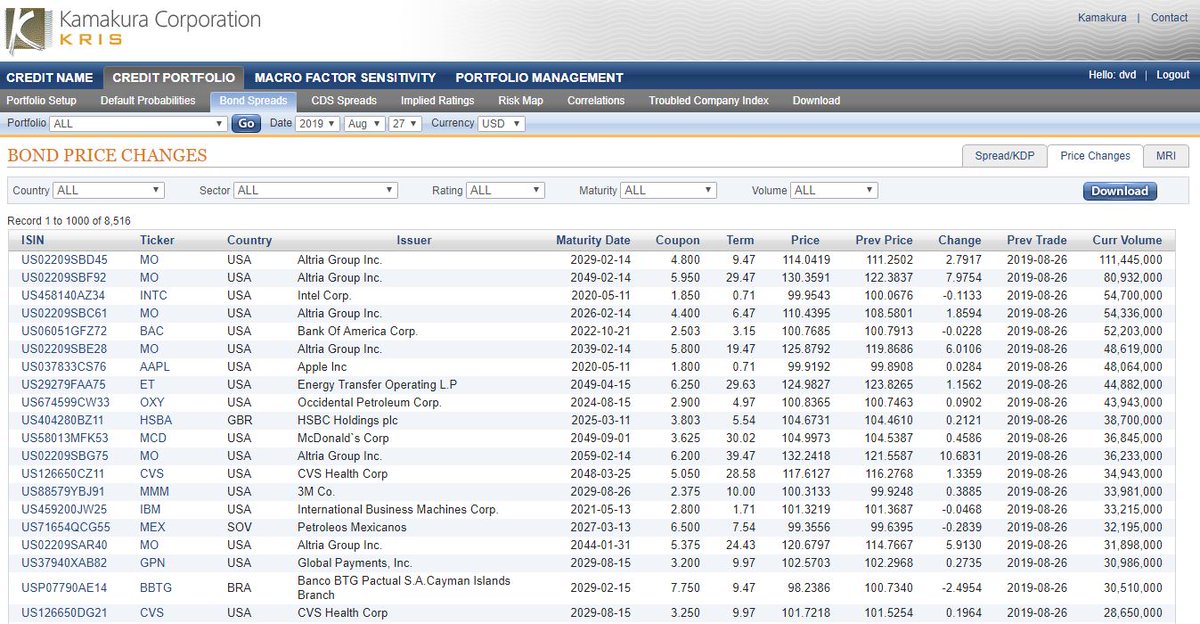Click ticker MCD
The width and height of the screenshot is (1200, 624).
[153, 438]
